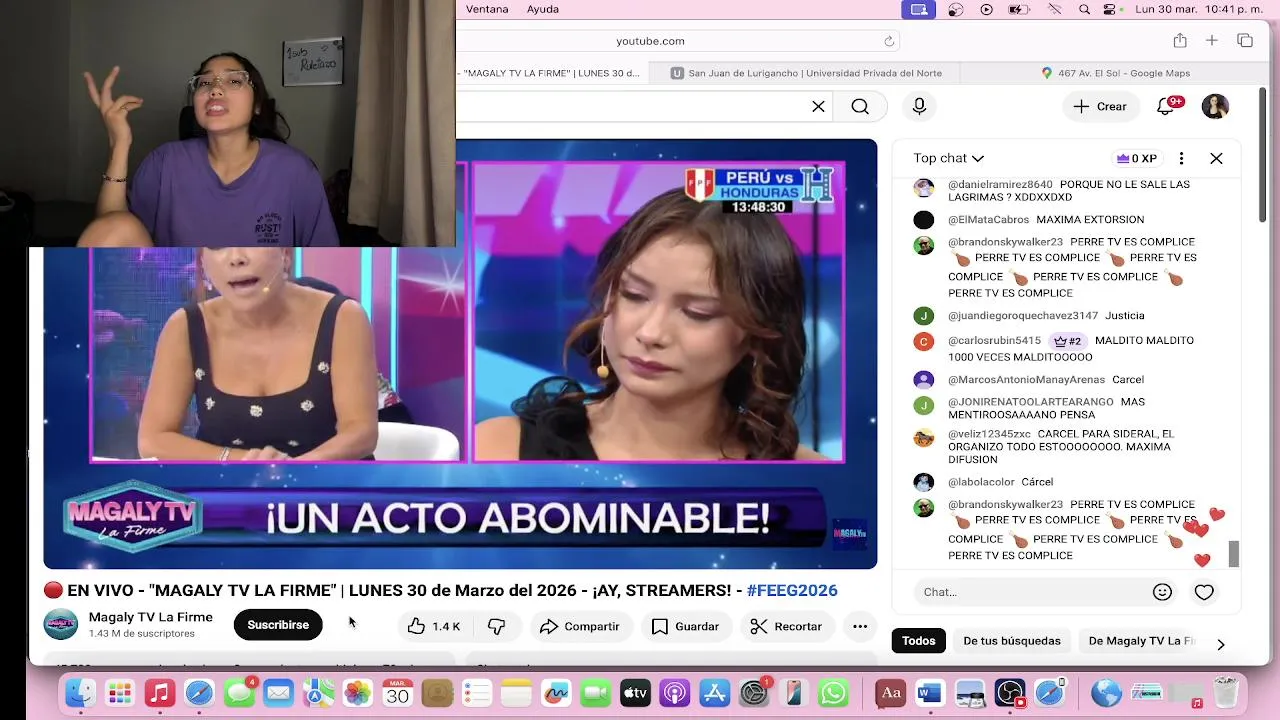This screenshot has height=720, width=1280.
Task: Open the chat emoji picker
Action: 1162,592
